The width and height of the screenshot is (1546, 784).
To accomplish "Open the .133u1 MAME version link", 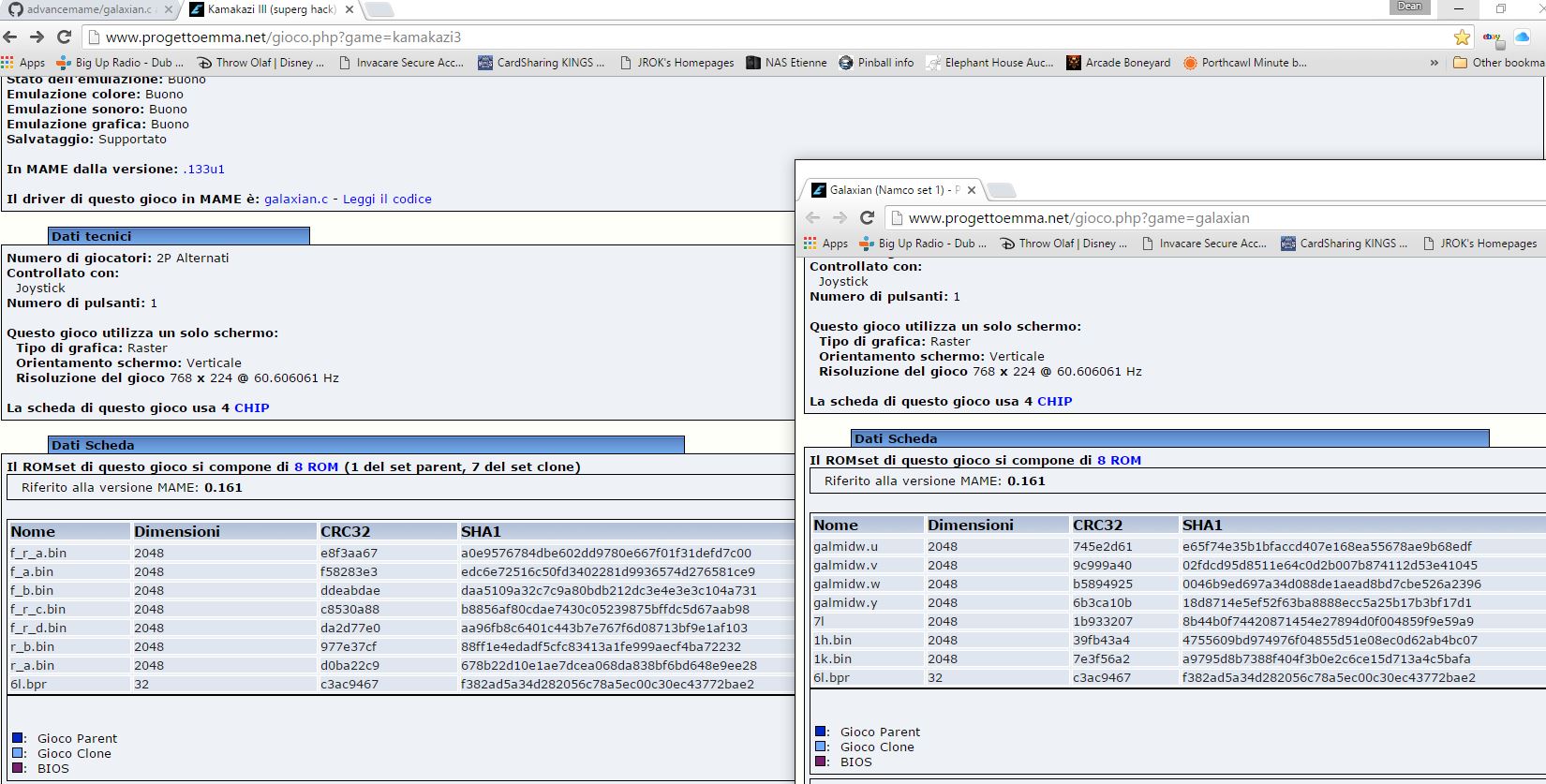I will [203, 170].
